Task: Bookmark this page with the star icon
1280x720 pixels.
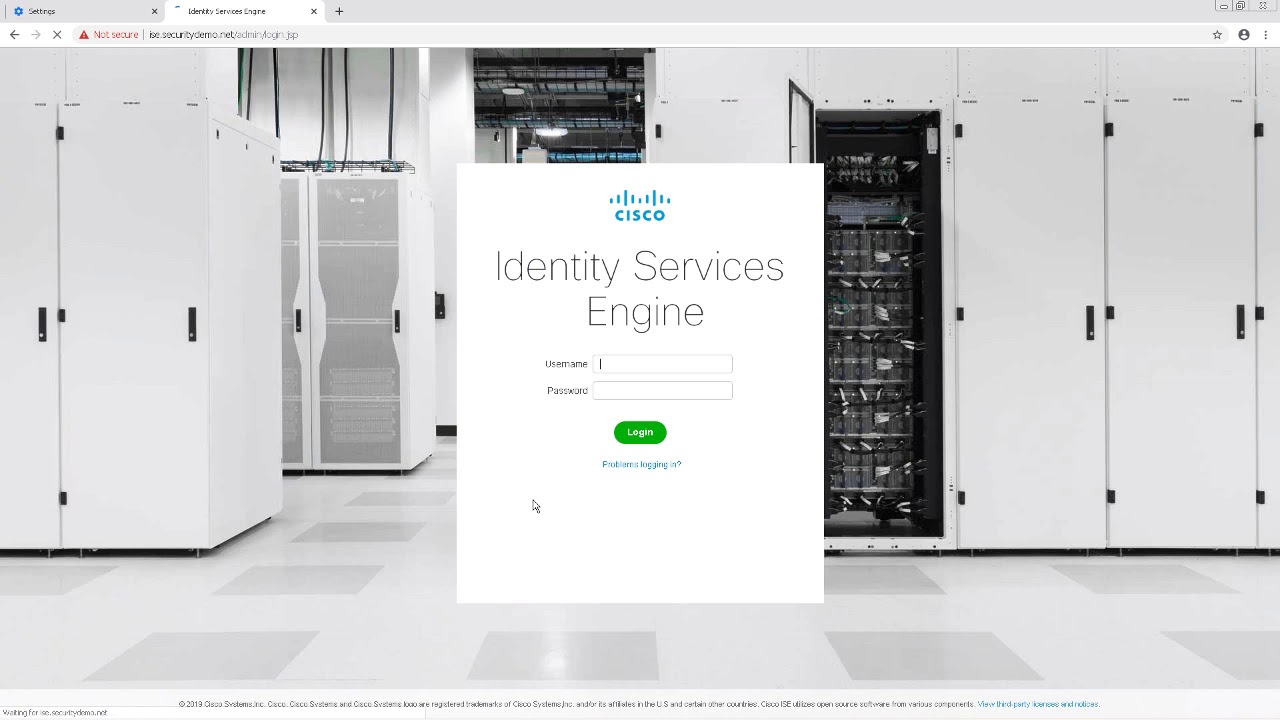Action: pyautogui.click(x=1217, y=34)
